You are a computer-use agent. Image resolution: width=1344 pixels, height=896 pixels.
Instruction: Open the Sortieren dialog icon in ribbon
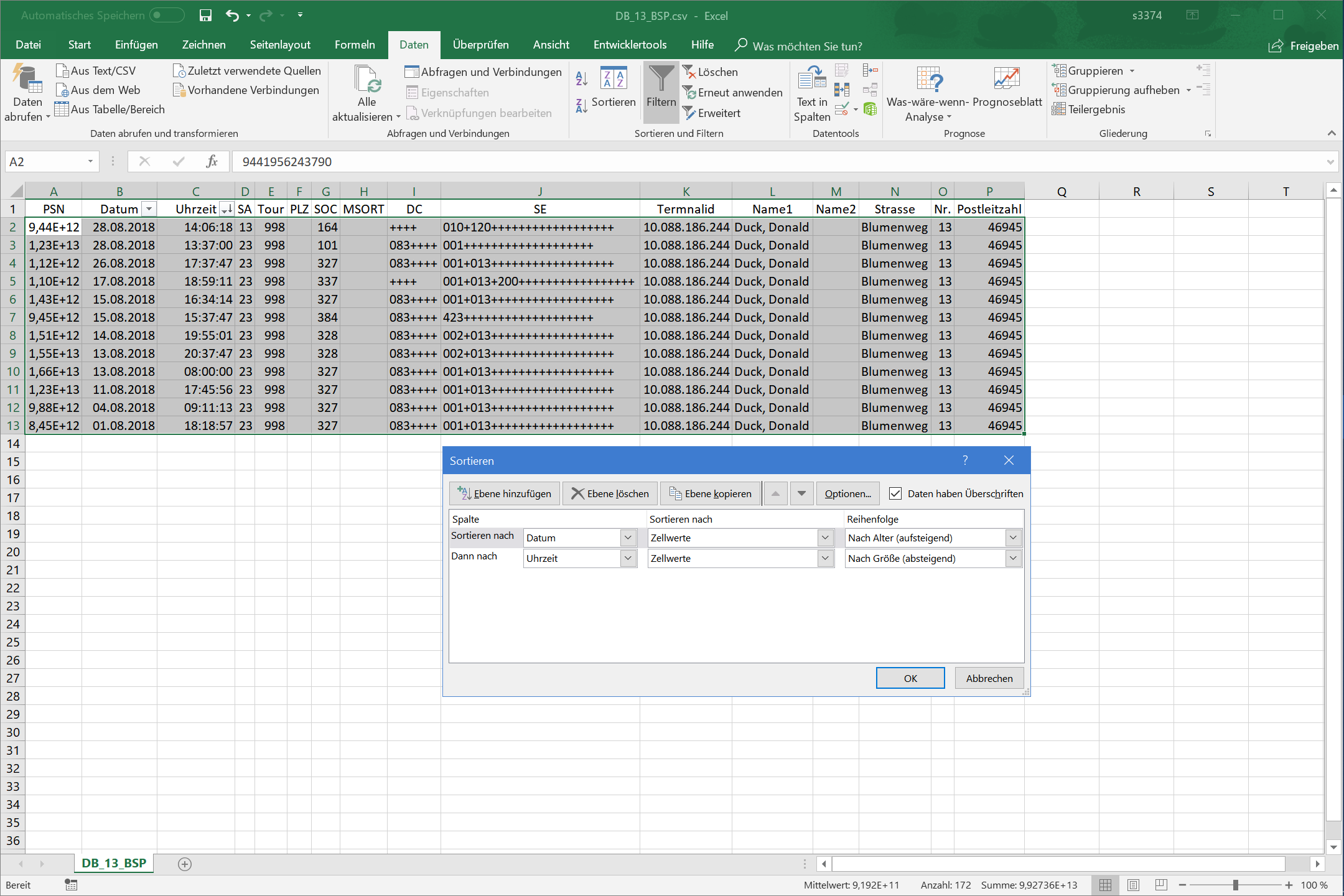click(x=613, y=79)
